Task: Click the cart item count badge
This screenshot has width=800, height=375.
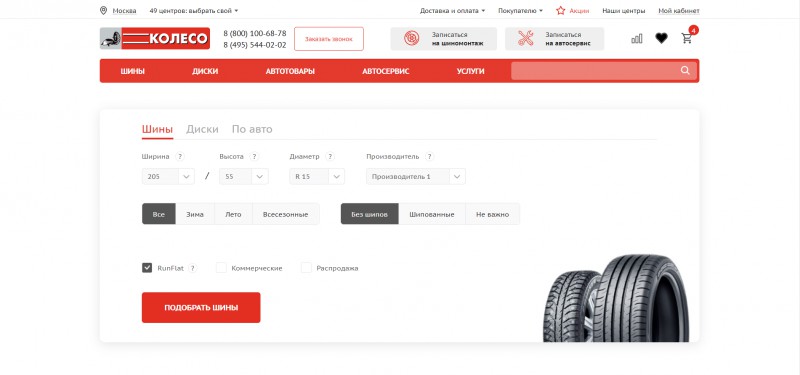Action: pyautogui.click(x=693, y=30)
